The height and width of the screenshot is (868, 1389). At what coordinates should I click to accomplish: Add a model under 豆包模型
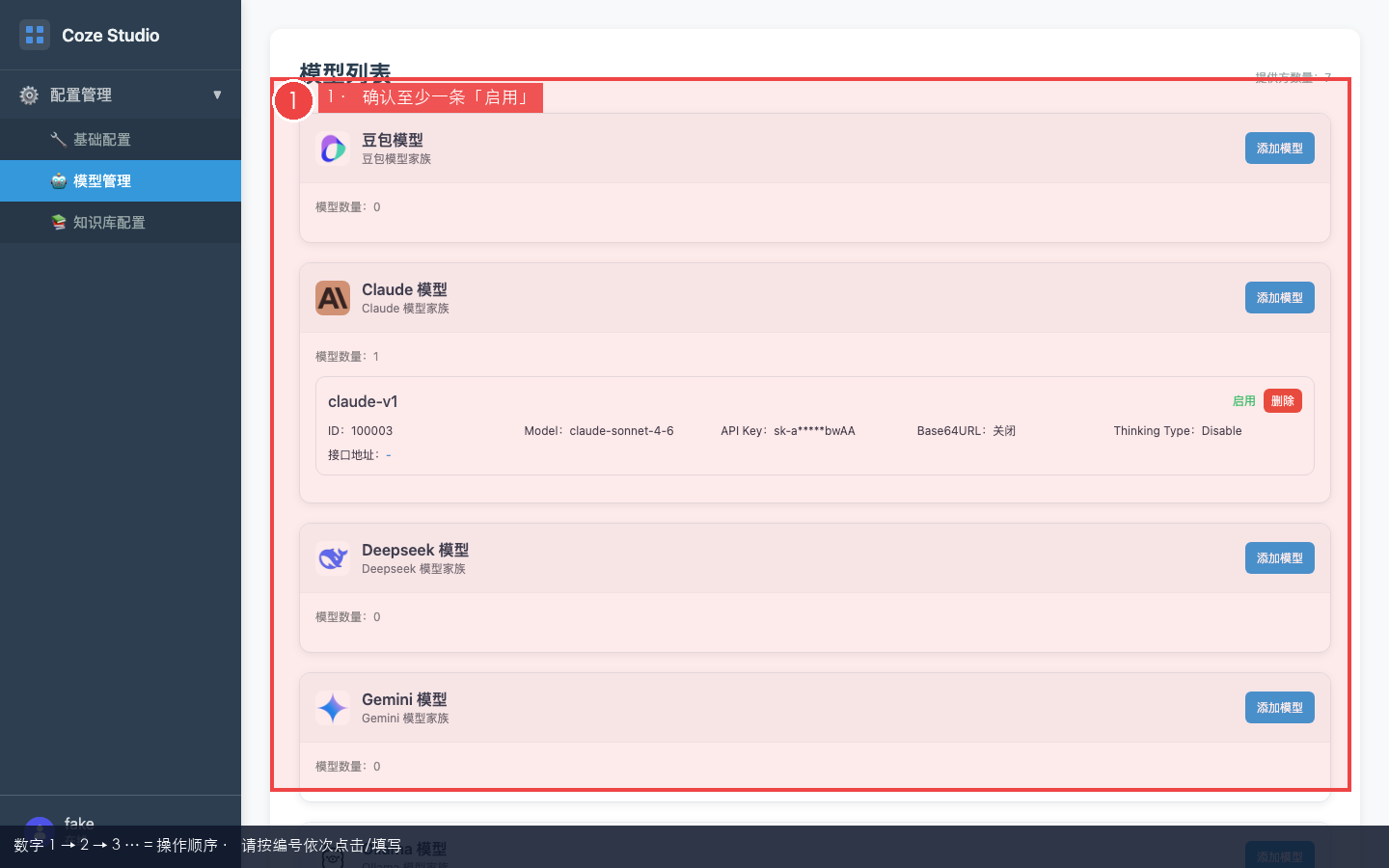click(x=1279, y=149)
